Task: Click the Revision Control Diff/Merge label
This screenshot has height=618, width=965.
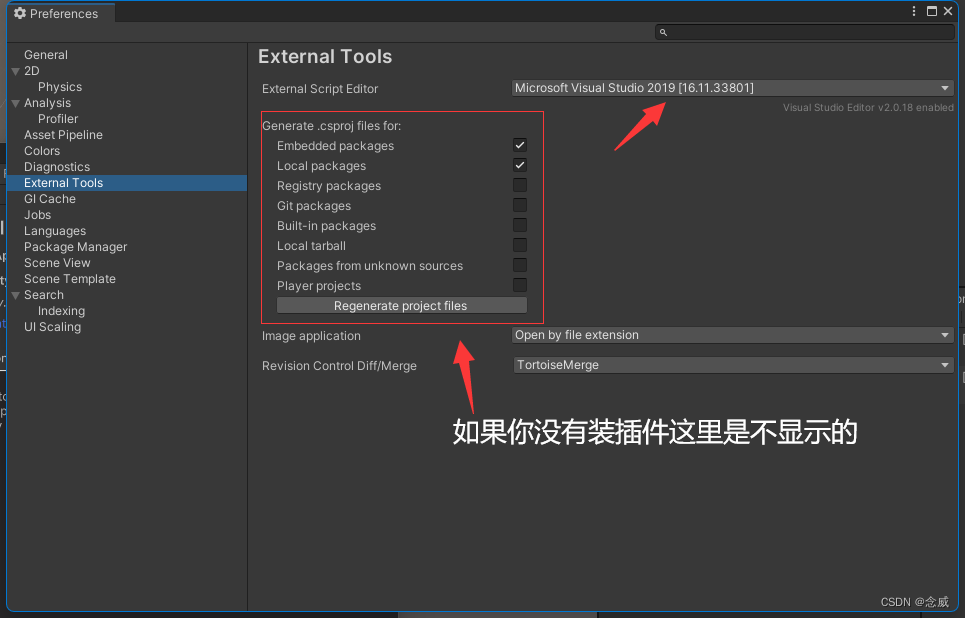Action: click(339, 366)
